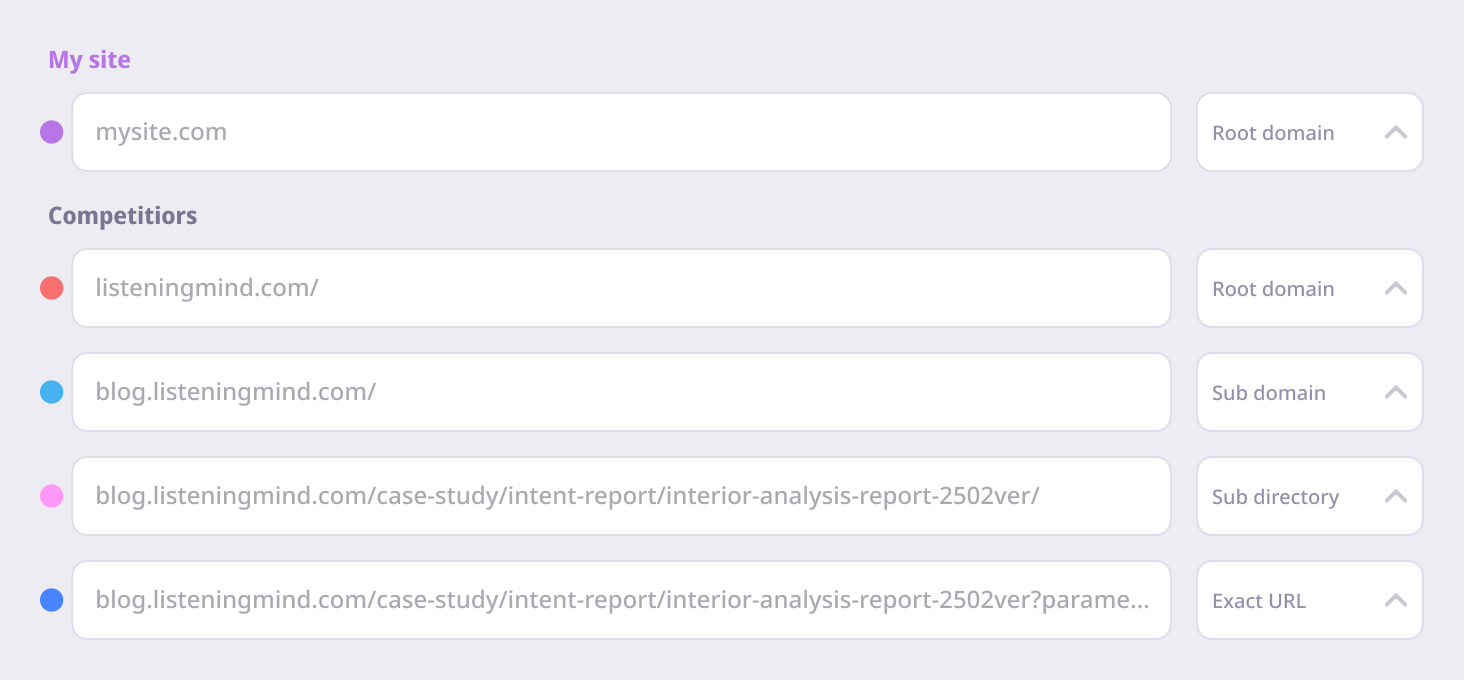
Task: Click the red dot beside listeningmind.com
Action: (x=52, y=288)
